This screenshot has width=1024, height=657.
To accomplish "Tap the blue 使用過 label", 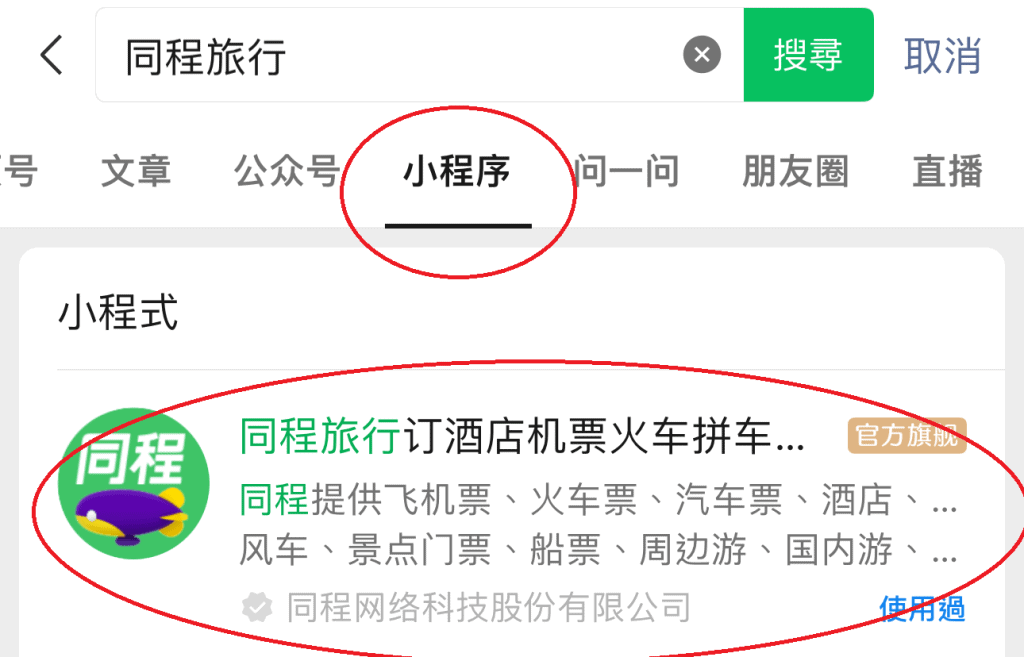I will point(922,608).
